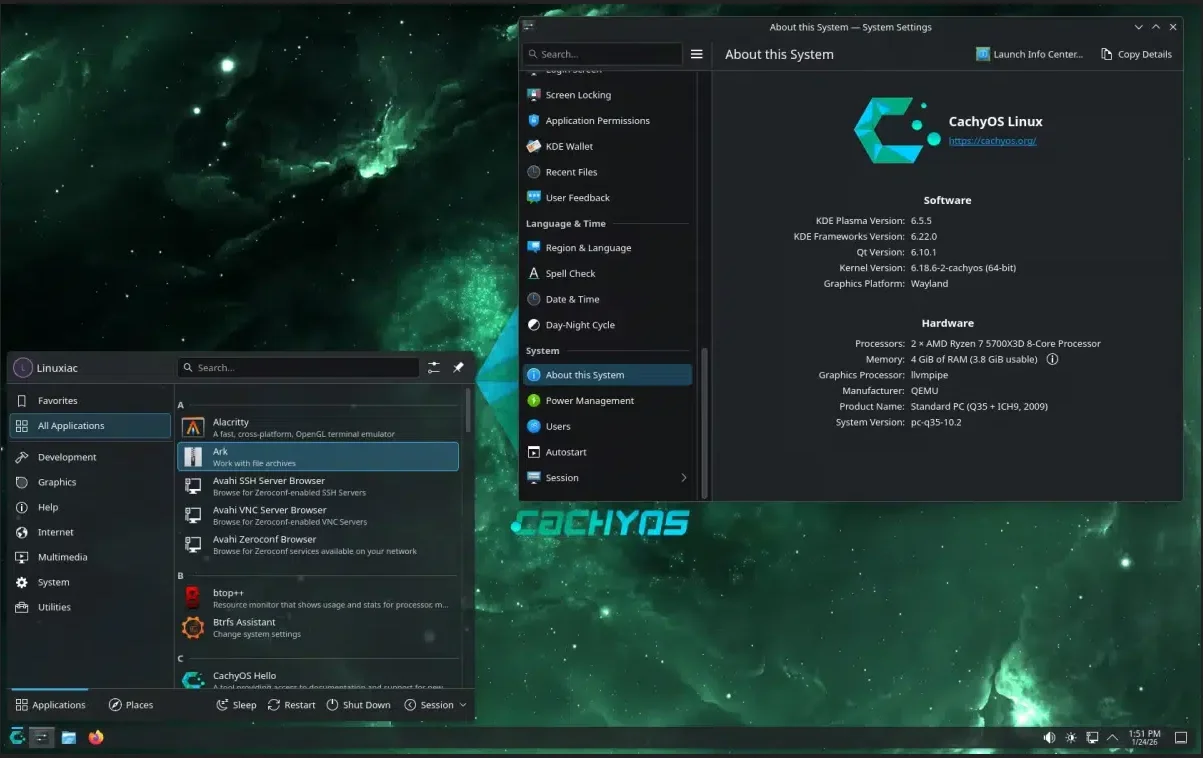The width and height of the screenshot is (1203, 758).
Task: Click the System Settings window menu icon
Action: click(x=528, y=27)
